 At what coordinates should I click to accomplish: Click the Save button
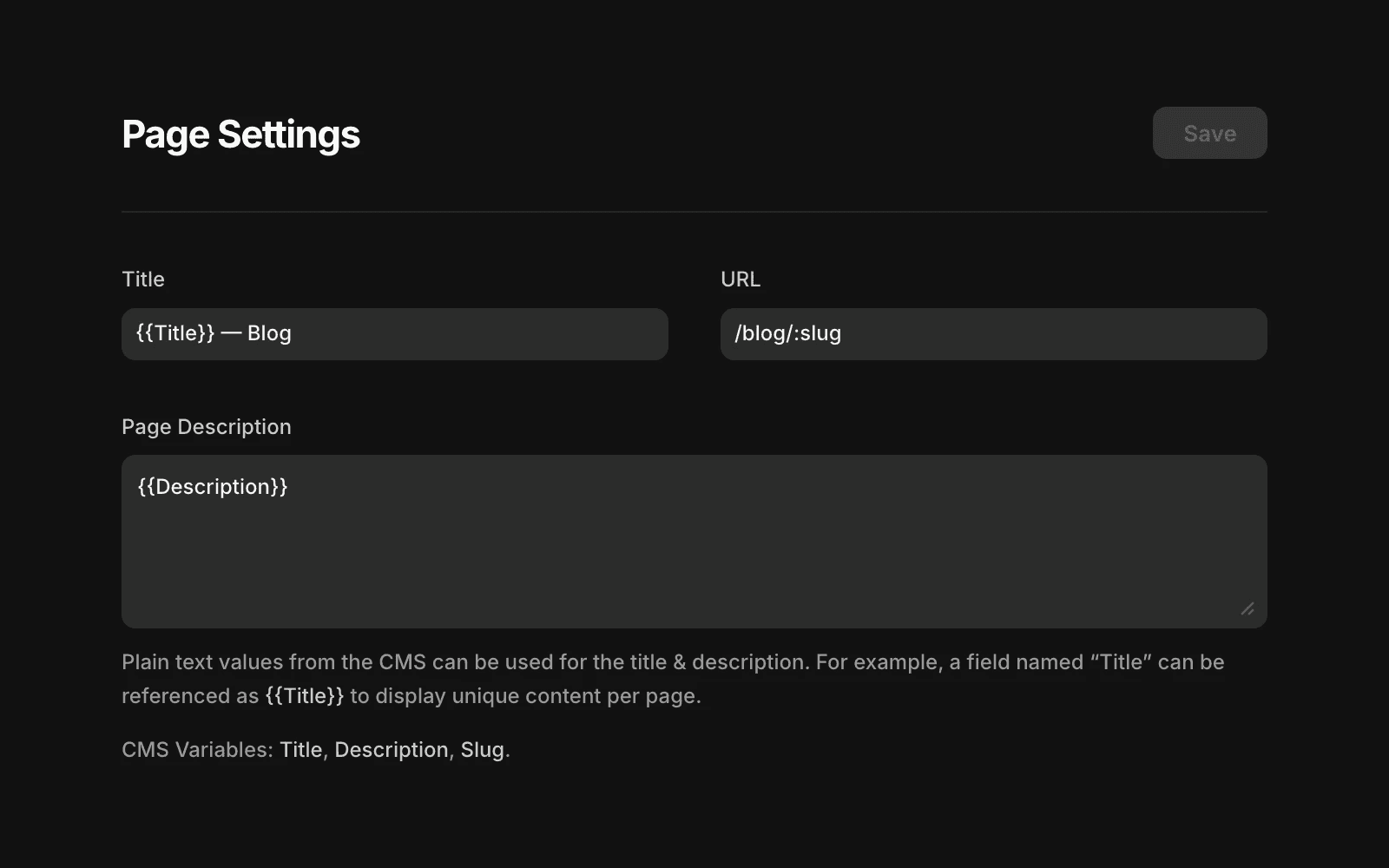(1209, 133)
